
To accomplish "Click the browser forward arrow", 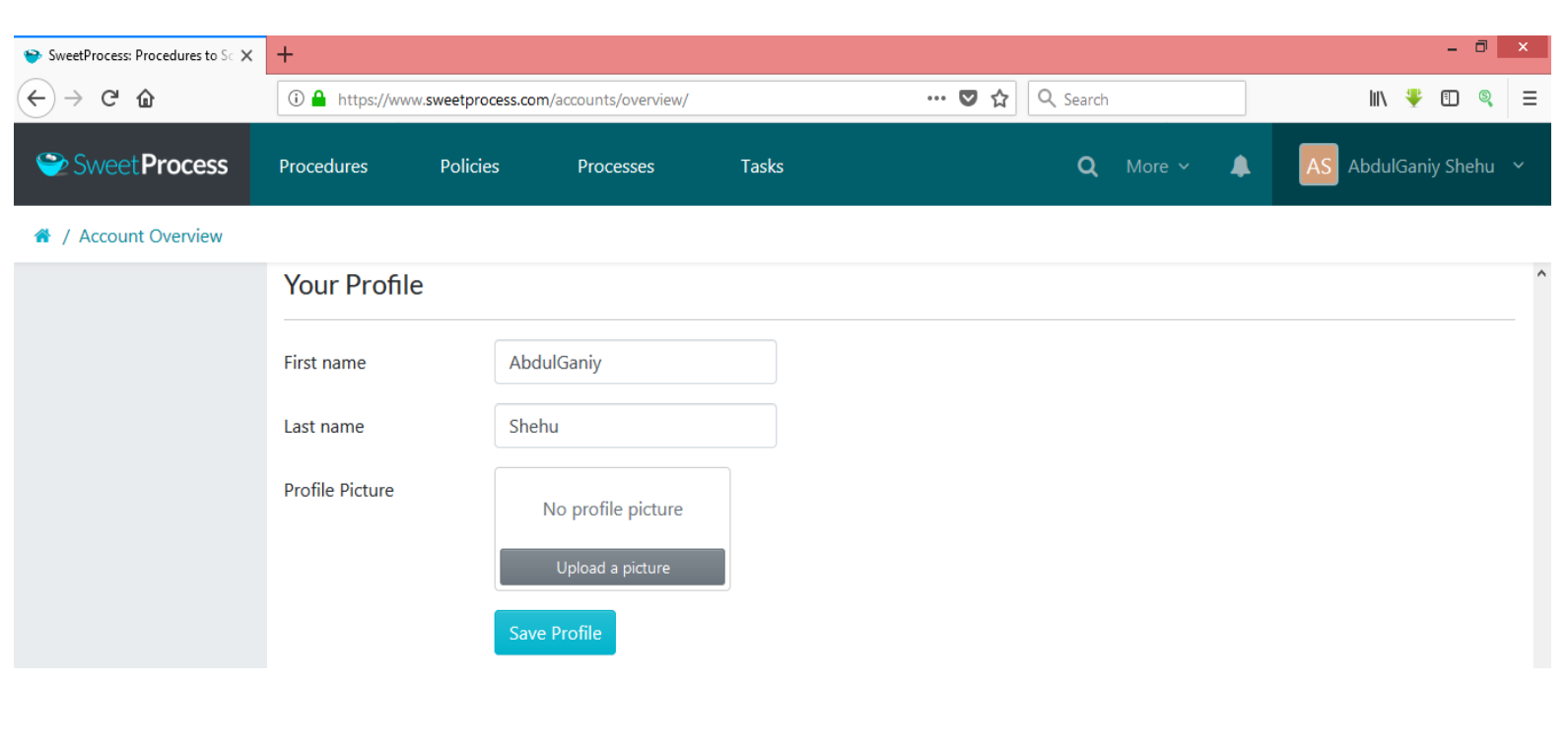I will [x=74, y=99].
